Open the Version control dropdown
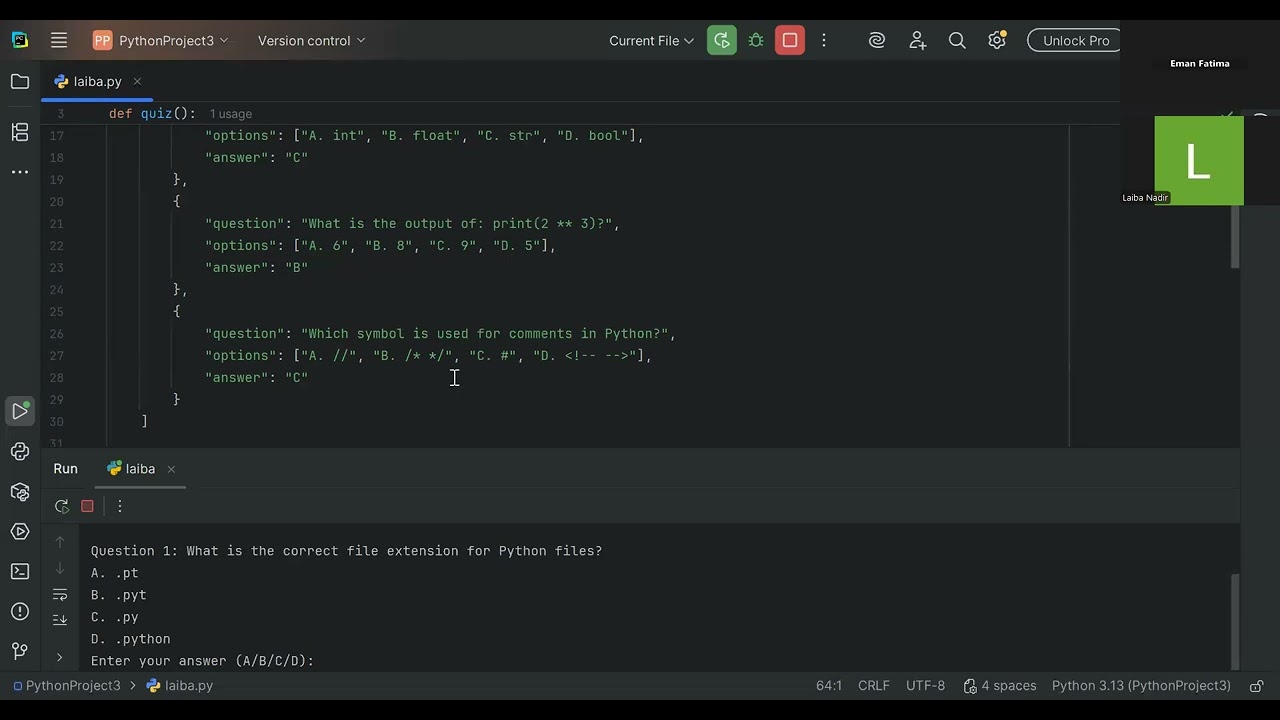The image size is (1280, 720). (312, 41)
